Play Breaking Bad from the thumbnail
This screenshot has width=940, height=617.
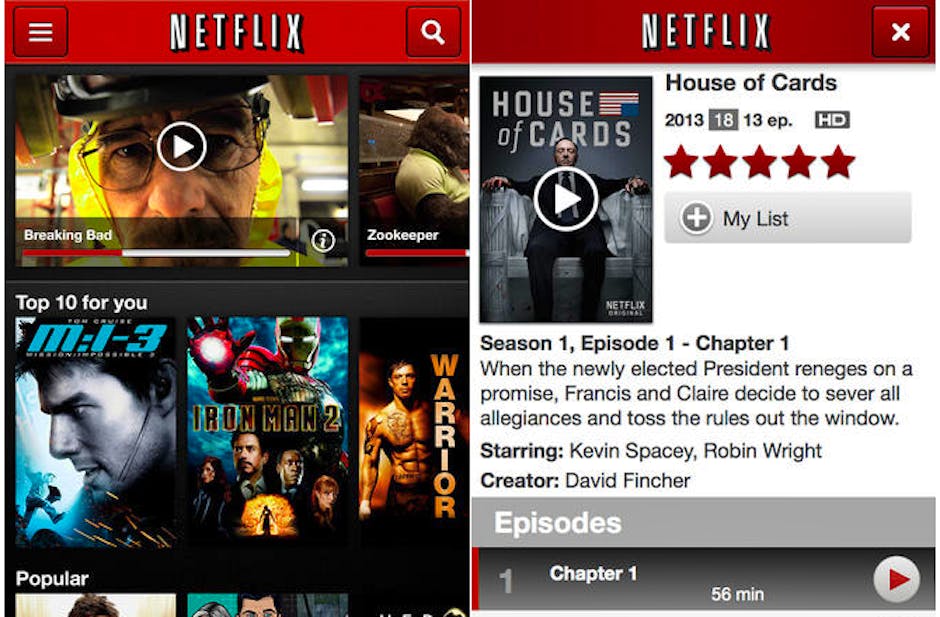click(182, 146)
